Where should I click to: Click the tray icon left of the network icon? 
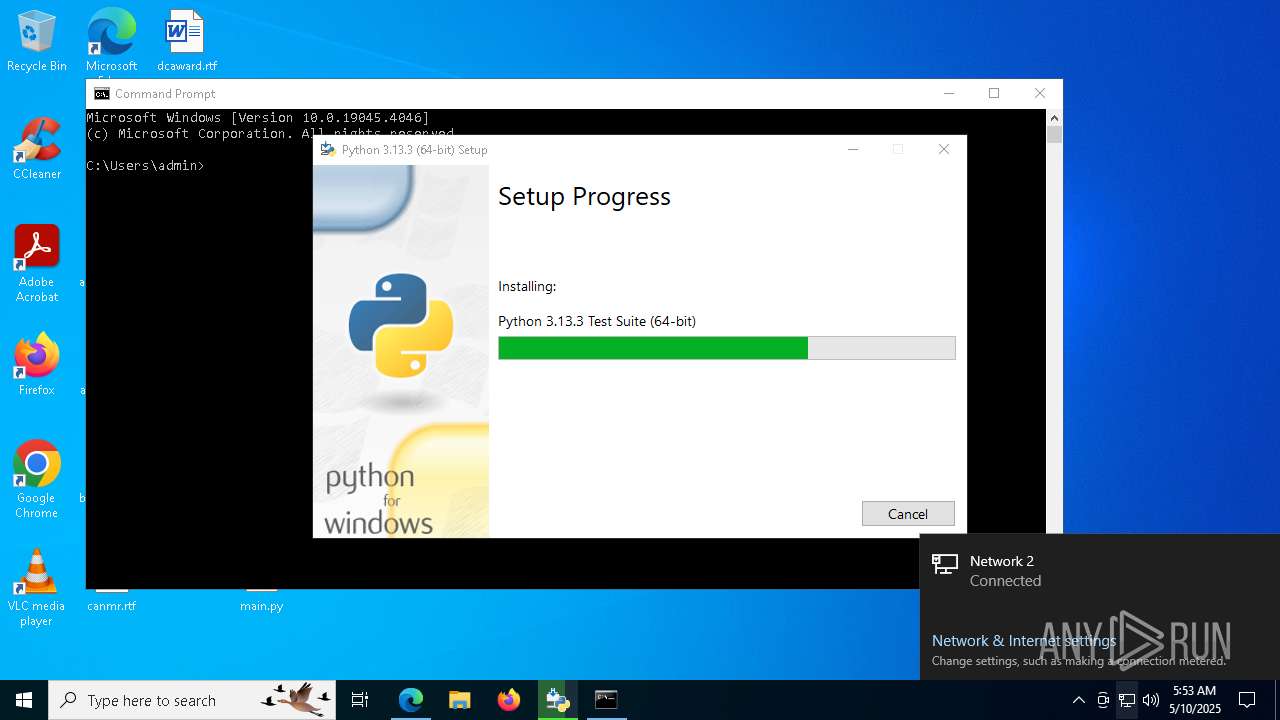1103,700
